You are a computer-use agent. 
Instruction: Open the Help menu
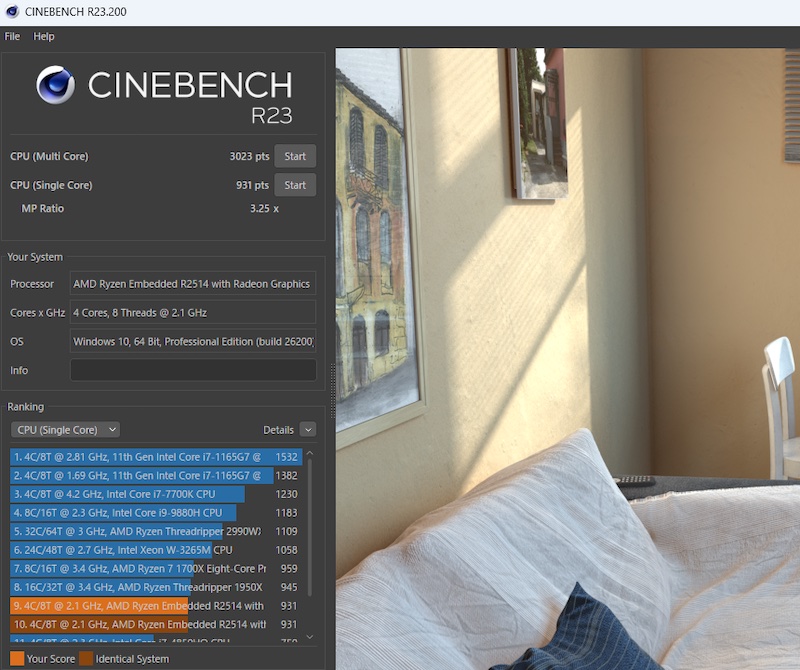click(43, 36)
